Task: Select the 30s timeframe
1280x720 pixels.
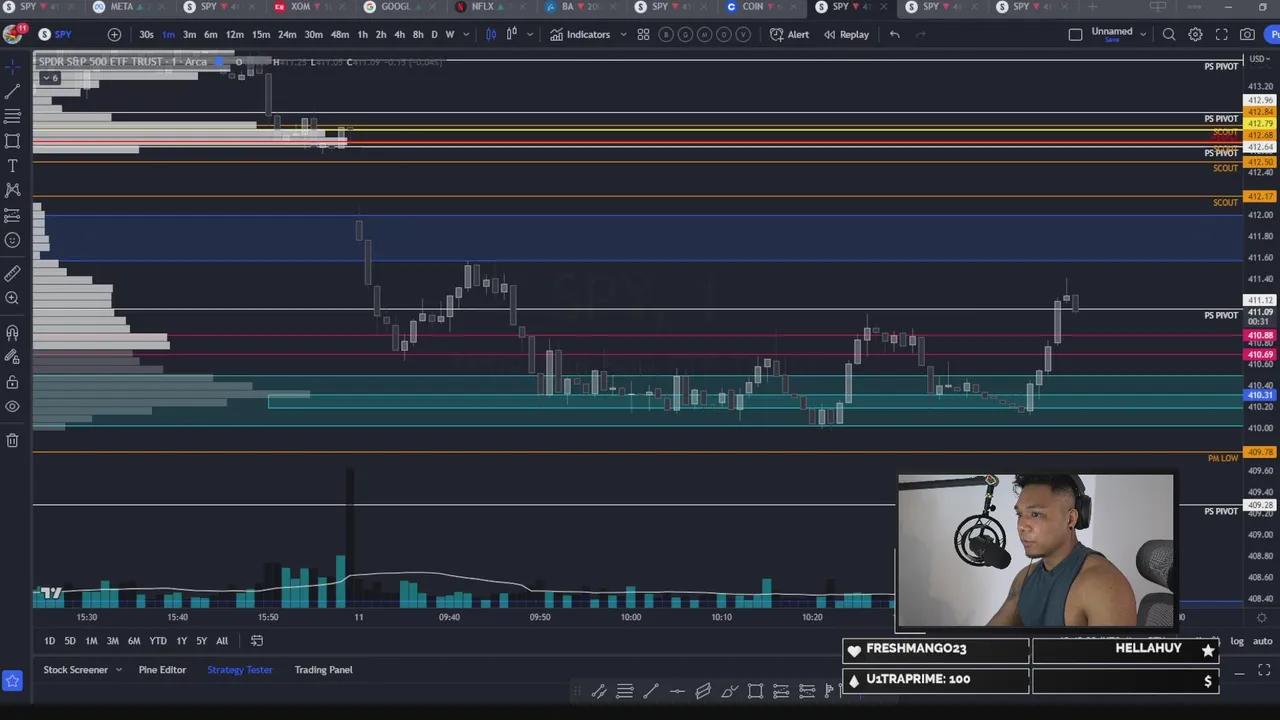Action: pos(146,34)
